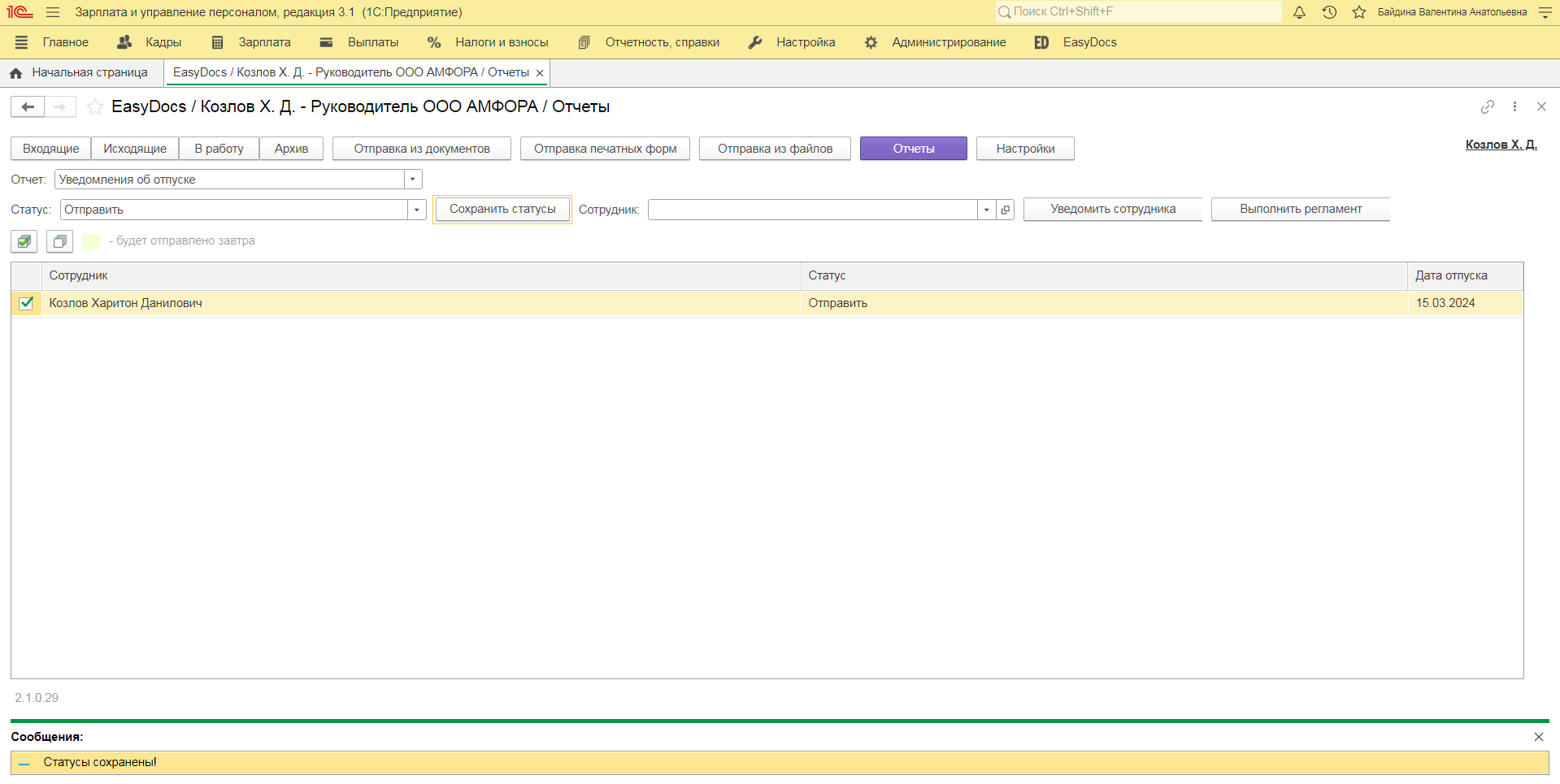Go to home page icon tab
The width and height of the screenshot is (1560, 784).
coord(15,73)
